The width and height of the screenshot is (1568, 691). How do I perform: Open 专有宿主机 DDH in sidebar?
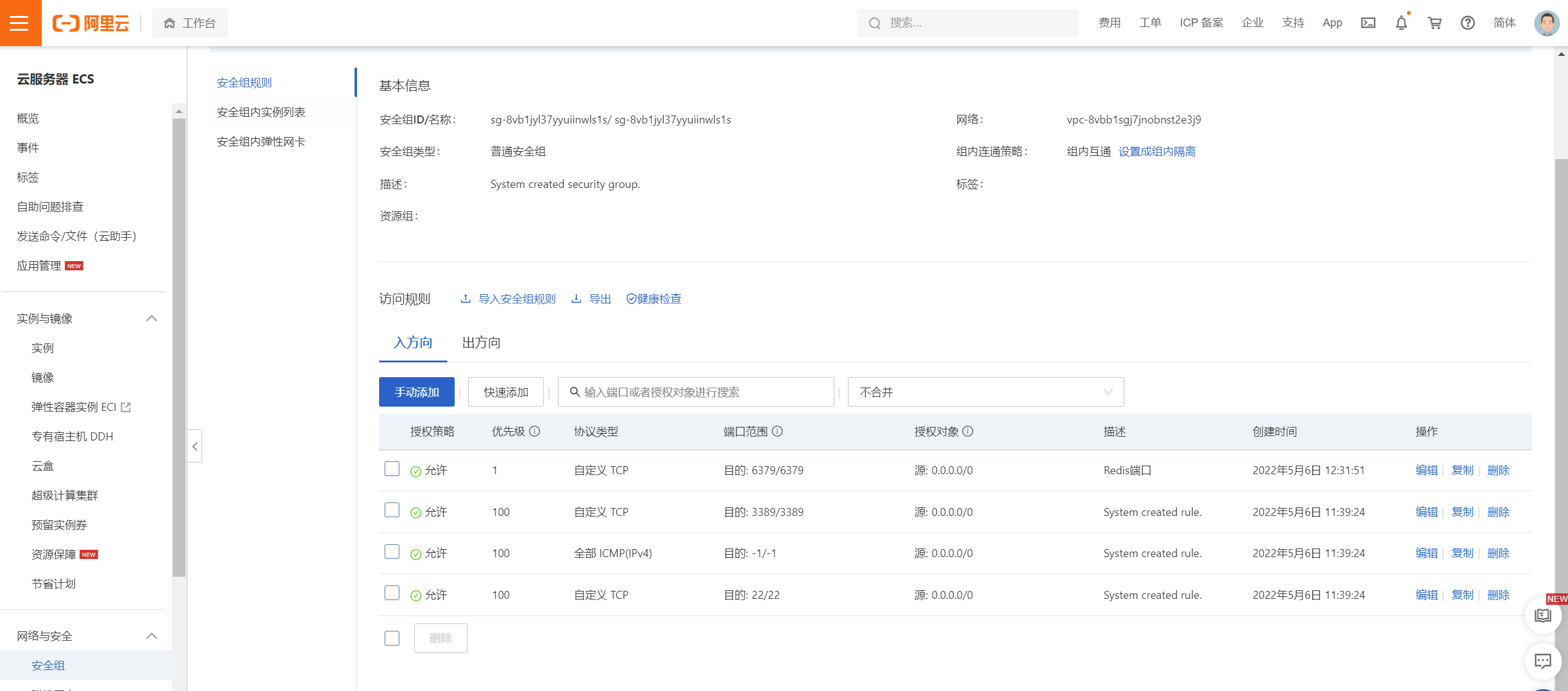(72, 436)
